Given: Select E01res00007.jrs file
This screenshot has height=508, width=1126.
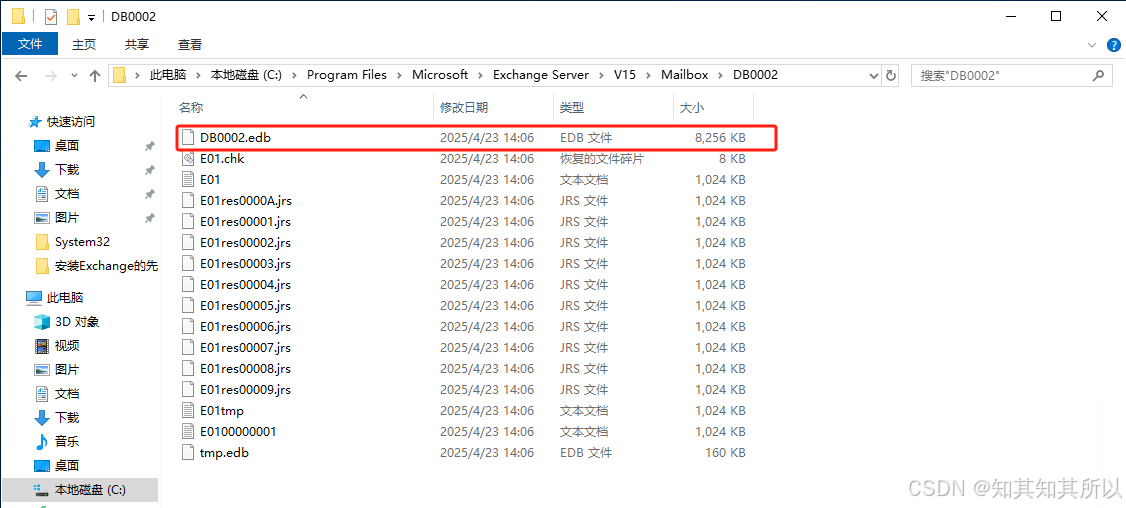Looking at the screenshot, I should [245, 348].
